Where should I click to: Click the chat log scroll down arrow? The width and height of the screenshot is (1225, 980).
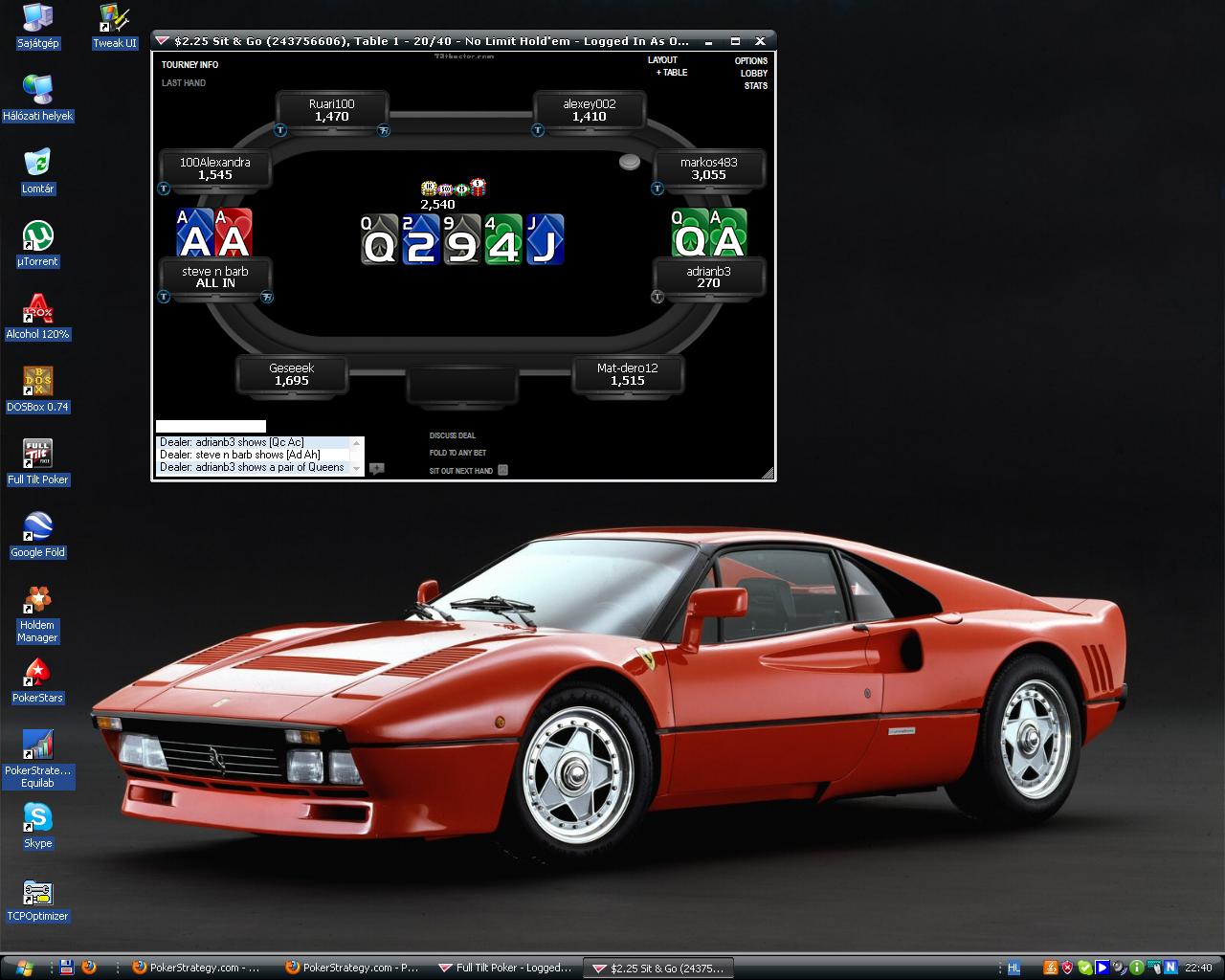pos(358,469)
